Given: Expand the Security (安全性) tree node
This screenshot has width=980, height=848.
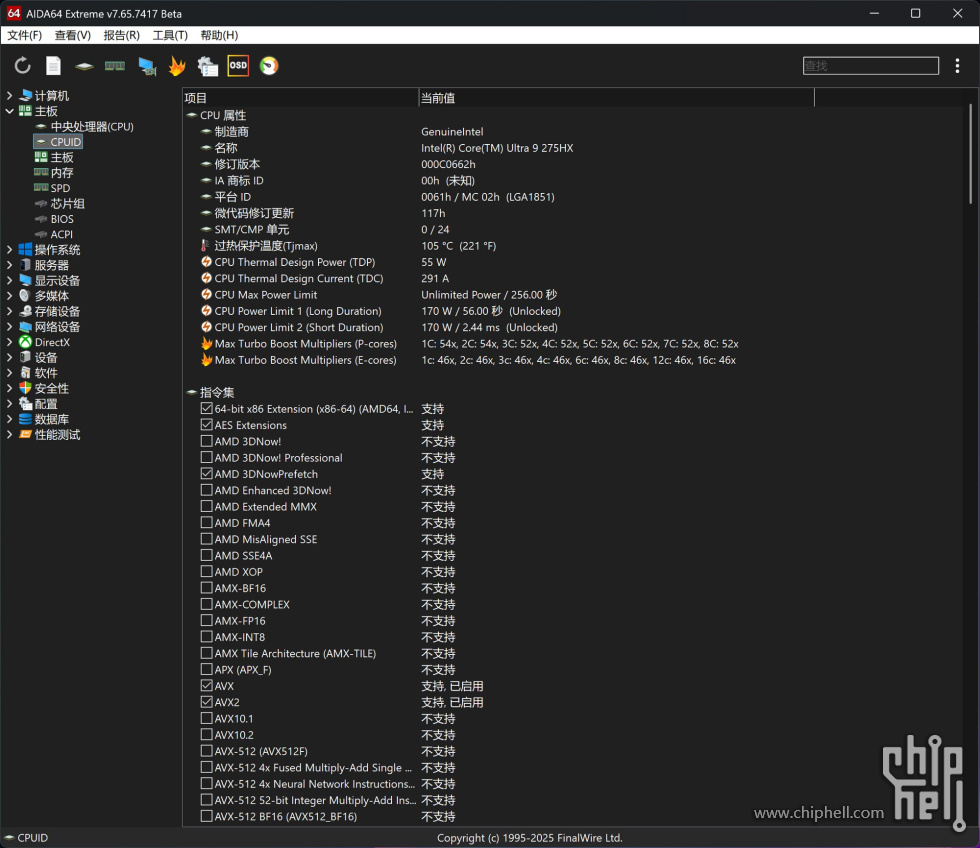Looking at the screenshot, I should 9,388.
